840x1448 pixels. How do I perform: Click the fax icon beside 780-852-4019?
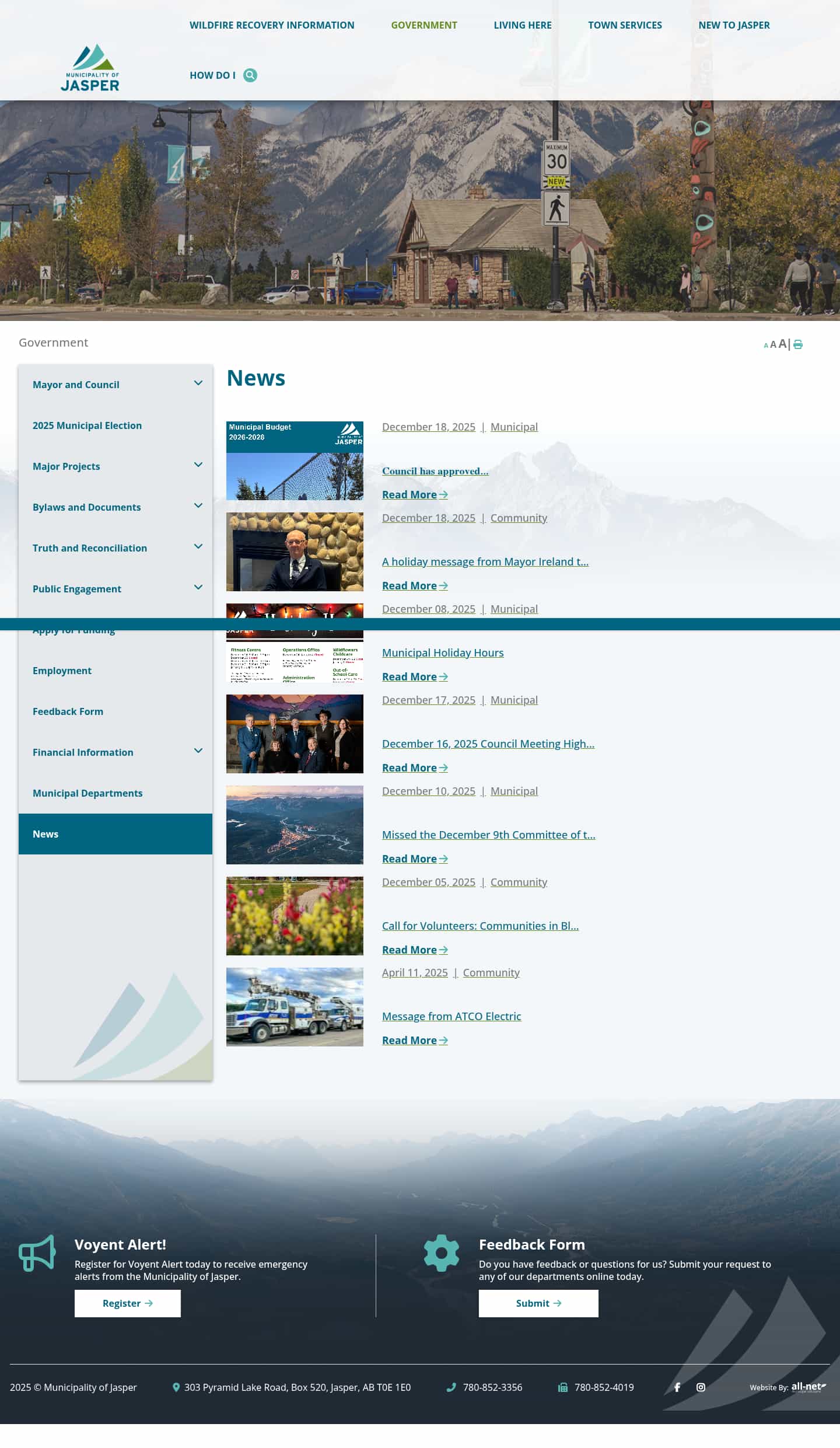[563, 1387]
